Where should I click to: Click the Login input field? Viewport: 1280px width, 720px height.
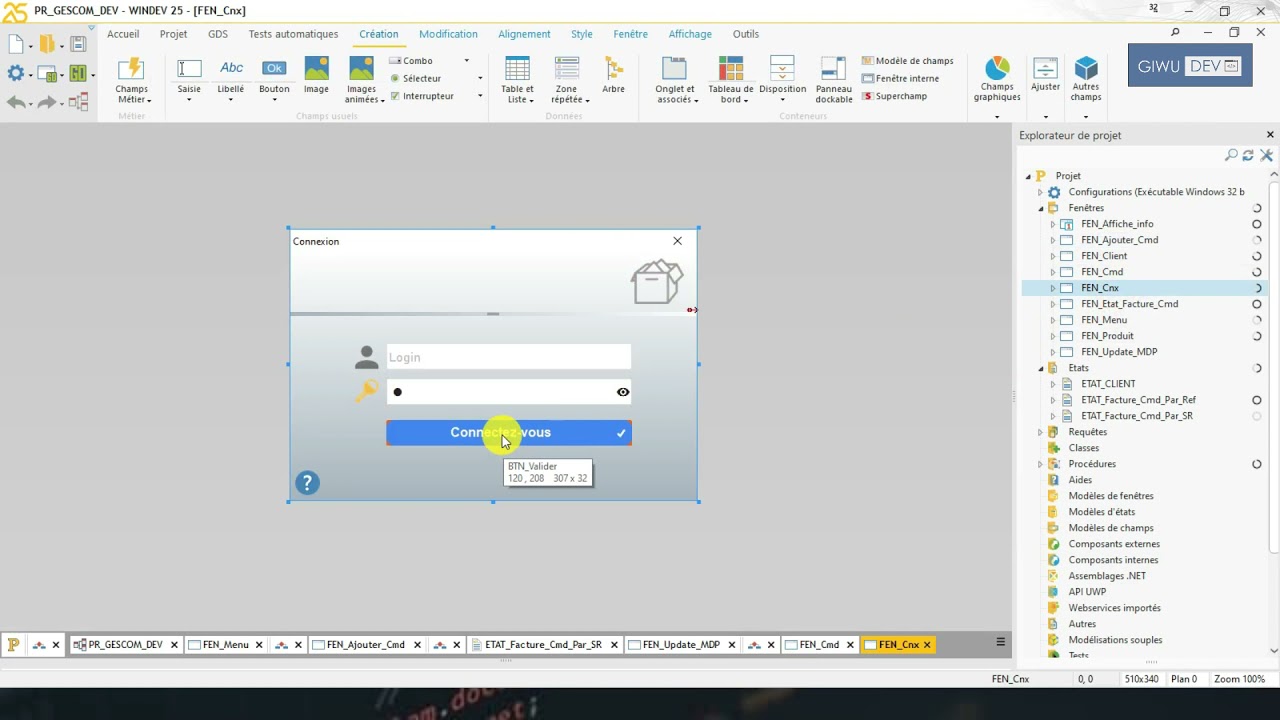click(x=509, y=357)
